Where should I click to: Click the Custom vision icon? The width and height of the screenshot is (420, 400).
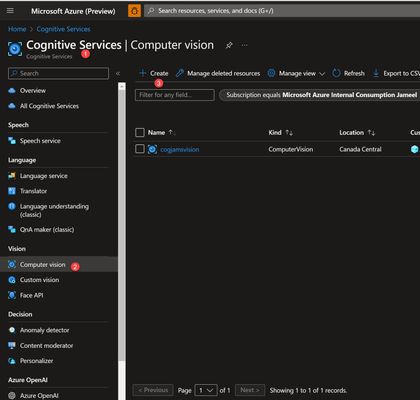tap(12, 280)
